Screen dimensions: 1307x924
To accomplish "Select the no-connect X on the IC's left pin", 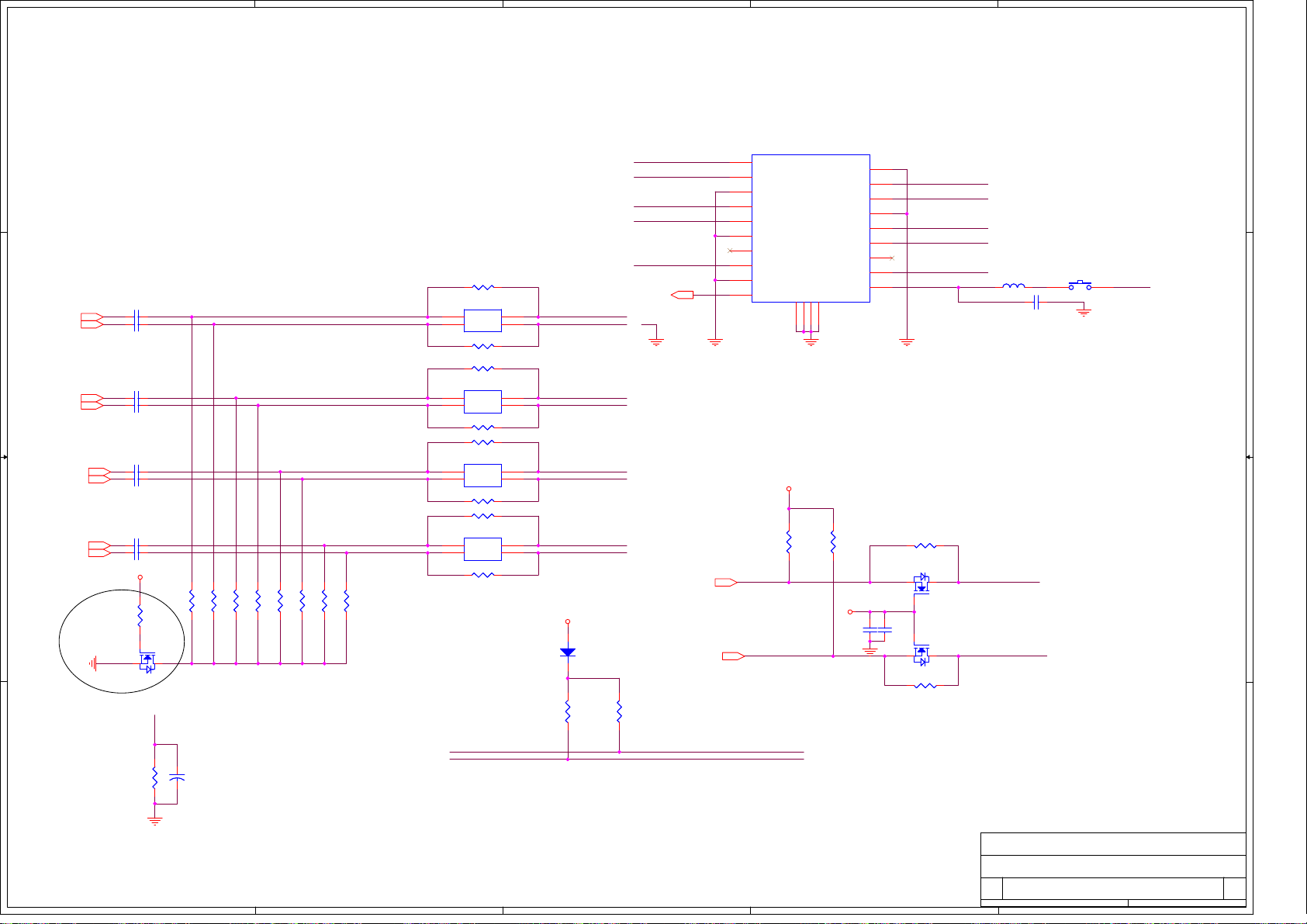I will point(730,251).
